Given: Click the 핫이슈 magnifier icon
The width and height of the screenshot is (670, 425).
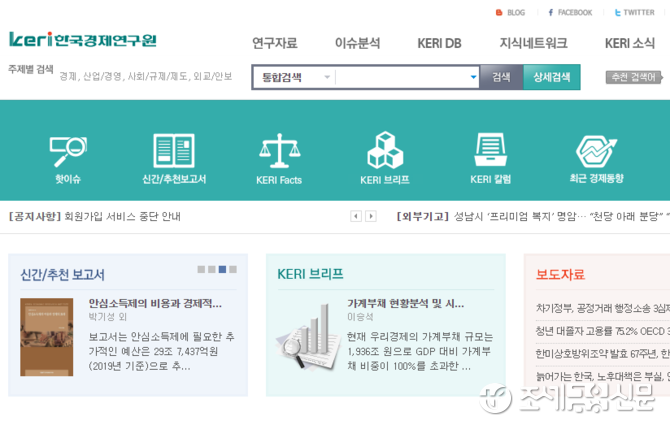Looking at the screenshot, I should pos(68,151).
